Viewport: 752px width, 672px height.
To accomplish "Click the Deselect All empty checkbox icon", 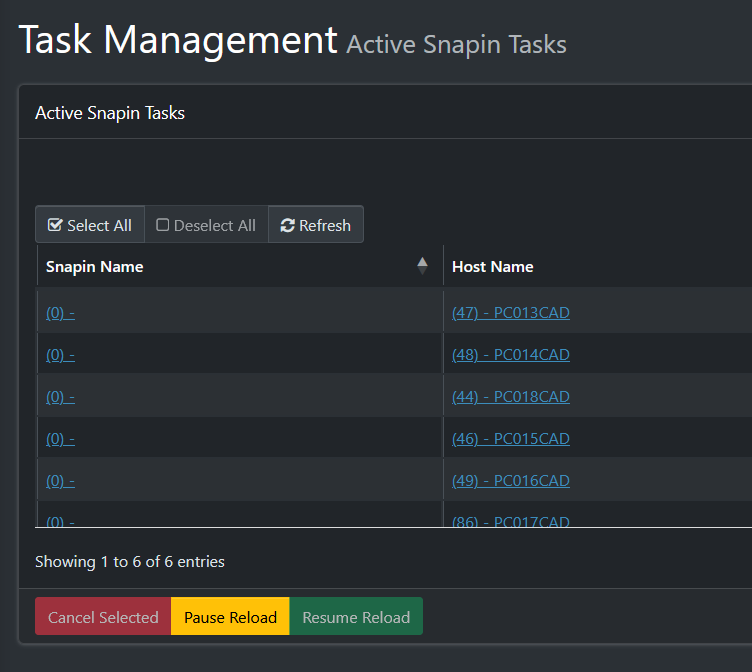I will (163, 225).
